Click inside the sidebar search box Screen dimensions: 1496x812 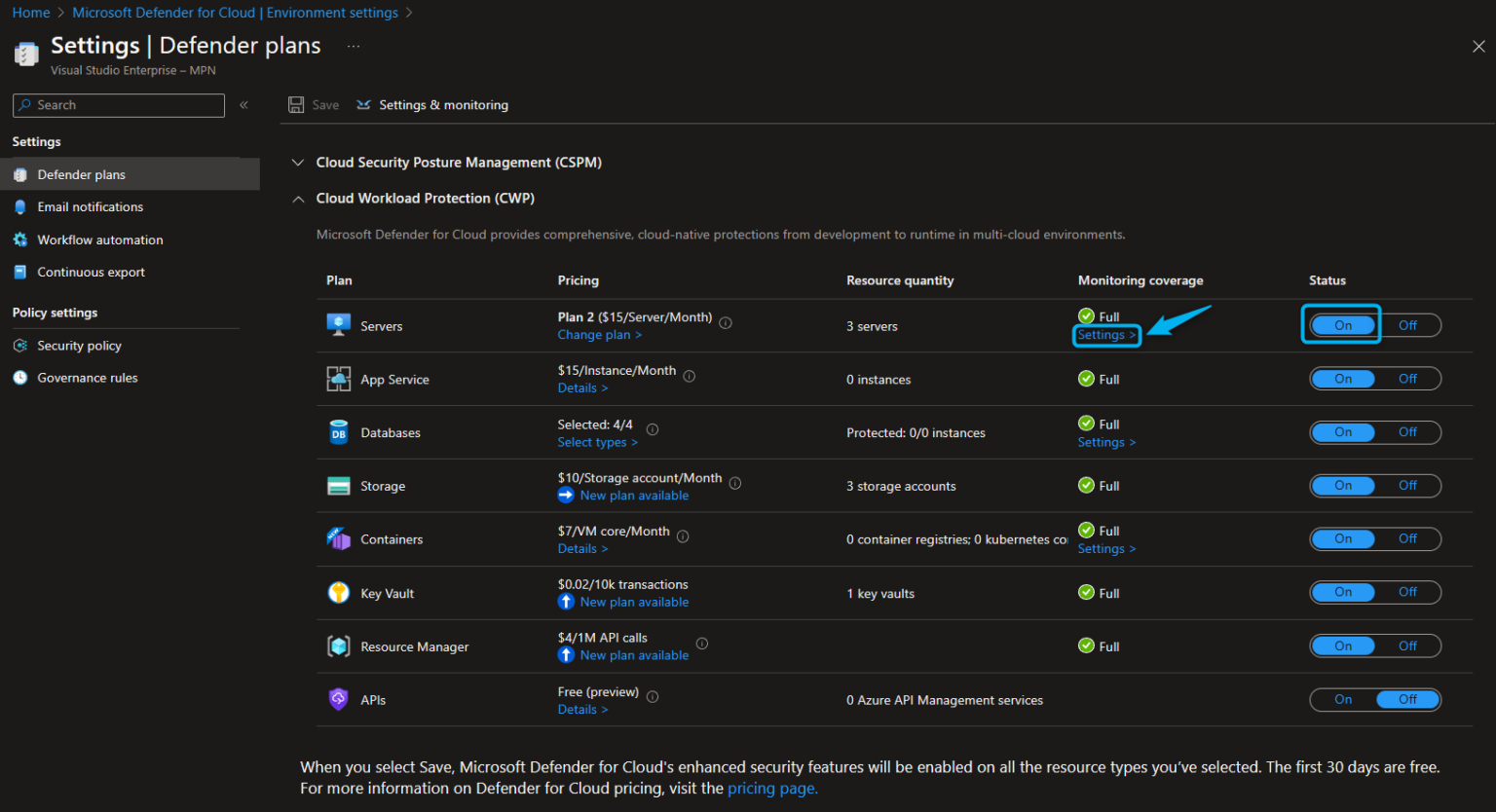coord(117,104)
